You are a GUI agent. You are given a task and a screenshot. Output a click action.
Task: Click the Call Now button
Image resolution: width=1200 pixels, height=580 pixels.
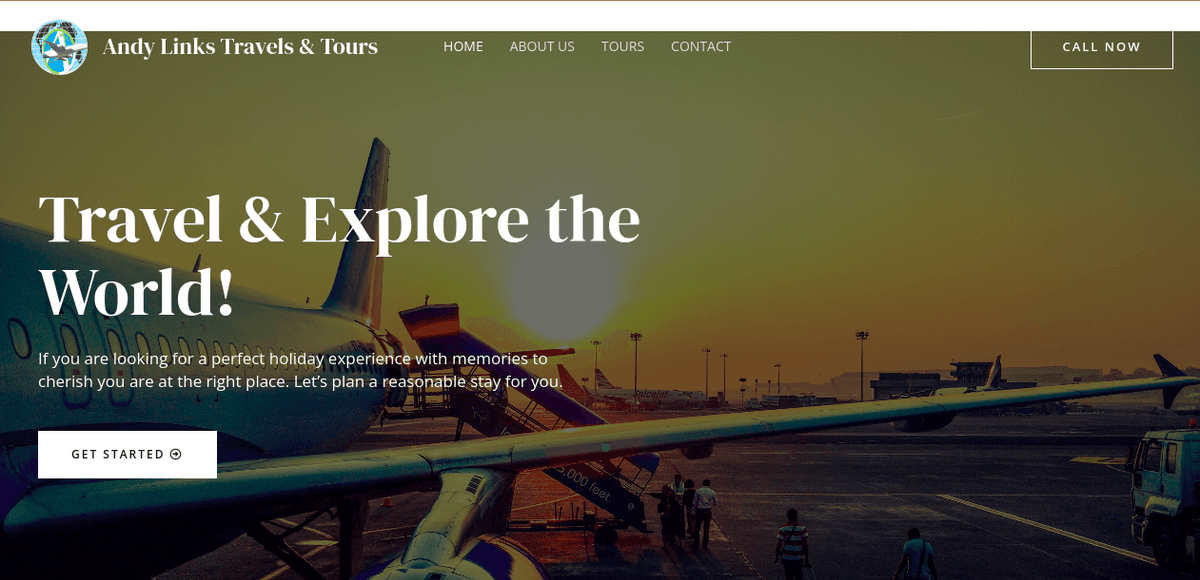(1101, 47)
